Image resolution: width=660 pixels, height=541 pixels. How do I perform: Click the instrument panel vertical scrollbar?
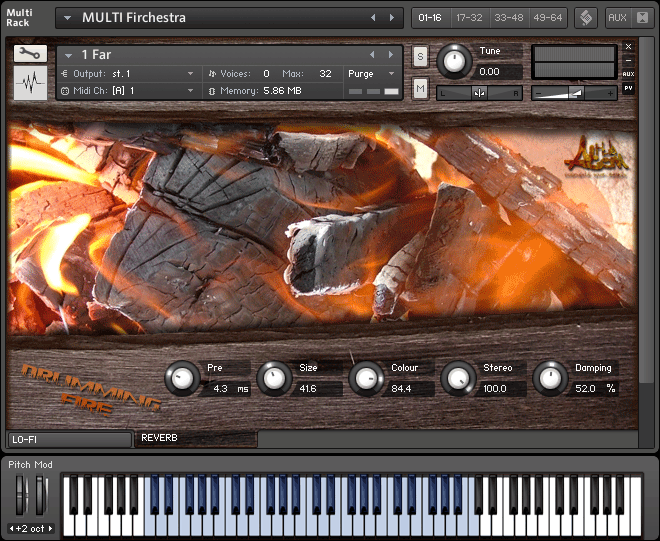coord(644,211)
